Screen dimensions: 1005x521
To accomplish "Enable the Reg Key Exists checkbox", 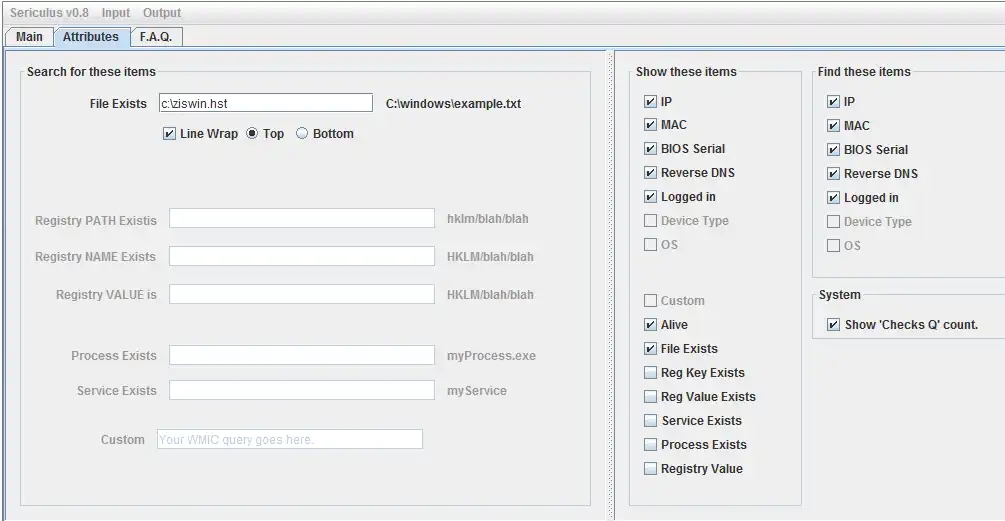I will (650, 372).
